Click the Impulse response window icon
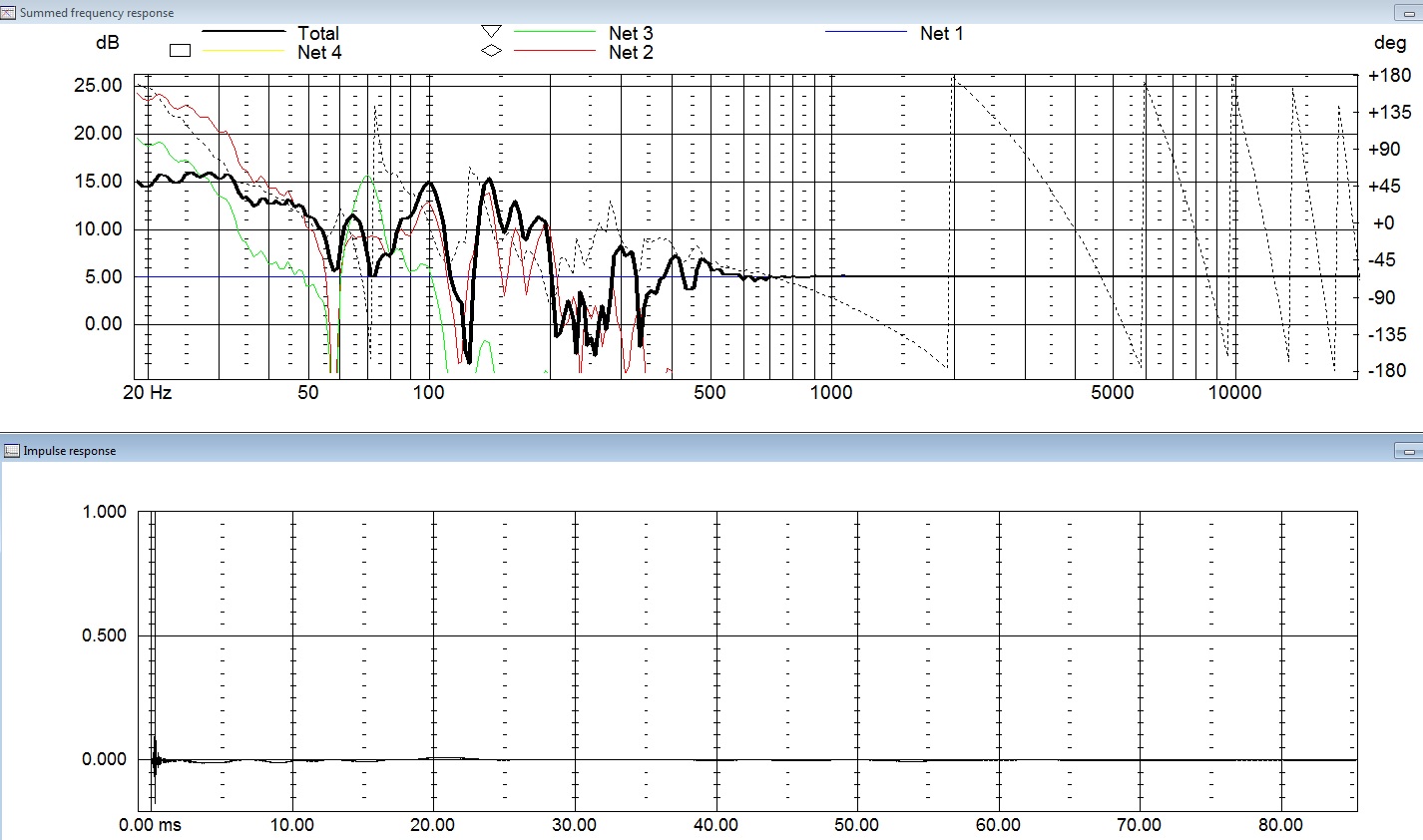Viewport: 1423px width, 840px height. coord(12,451)
